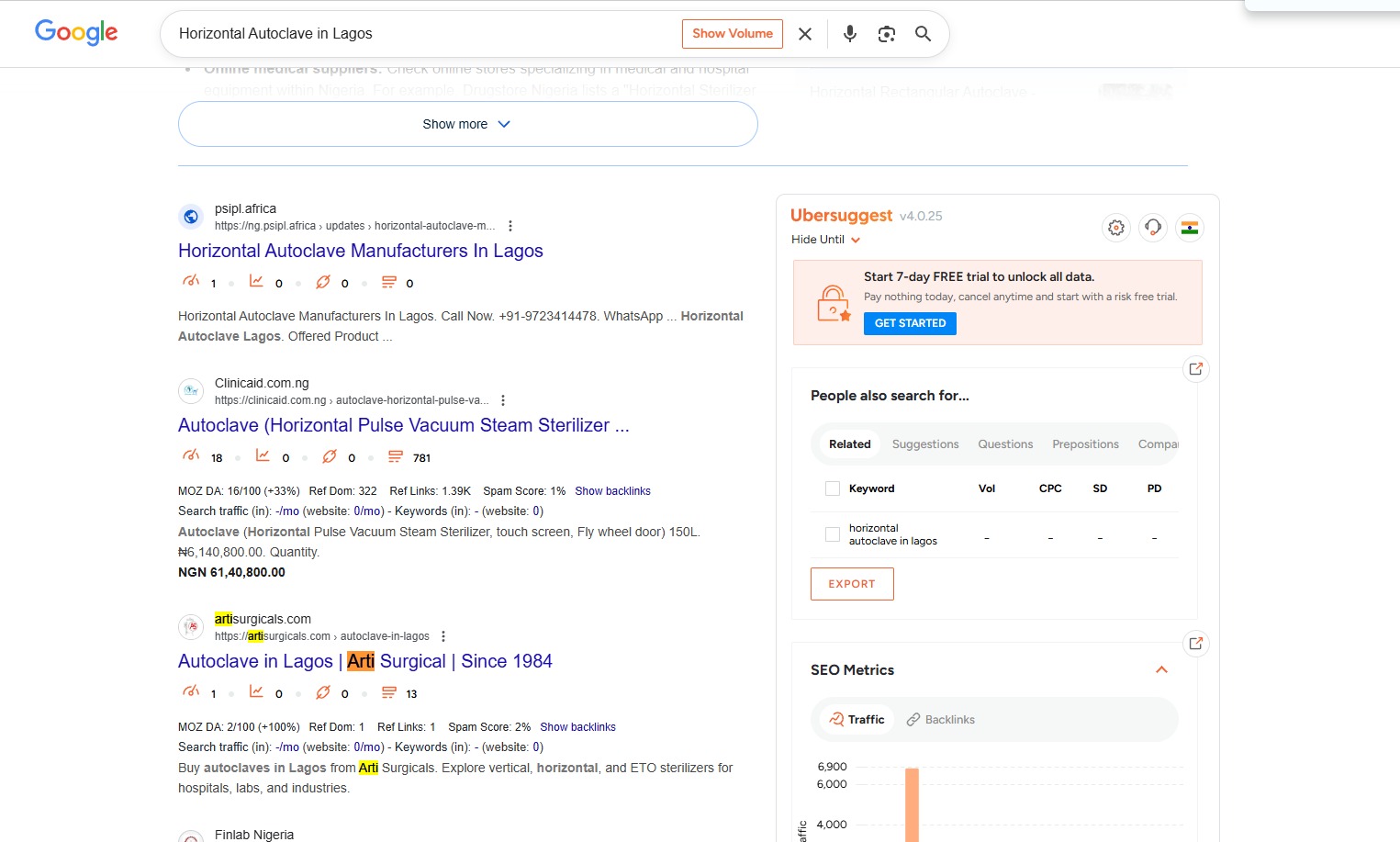Click the 'Spam Score: 2%' text

[489, 727]
